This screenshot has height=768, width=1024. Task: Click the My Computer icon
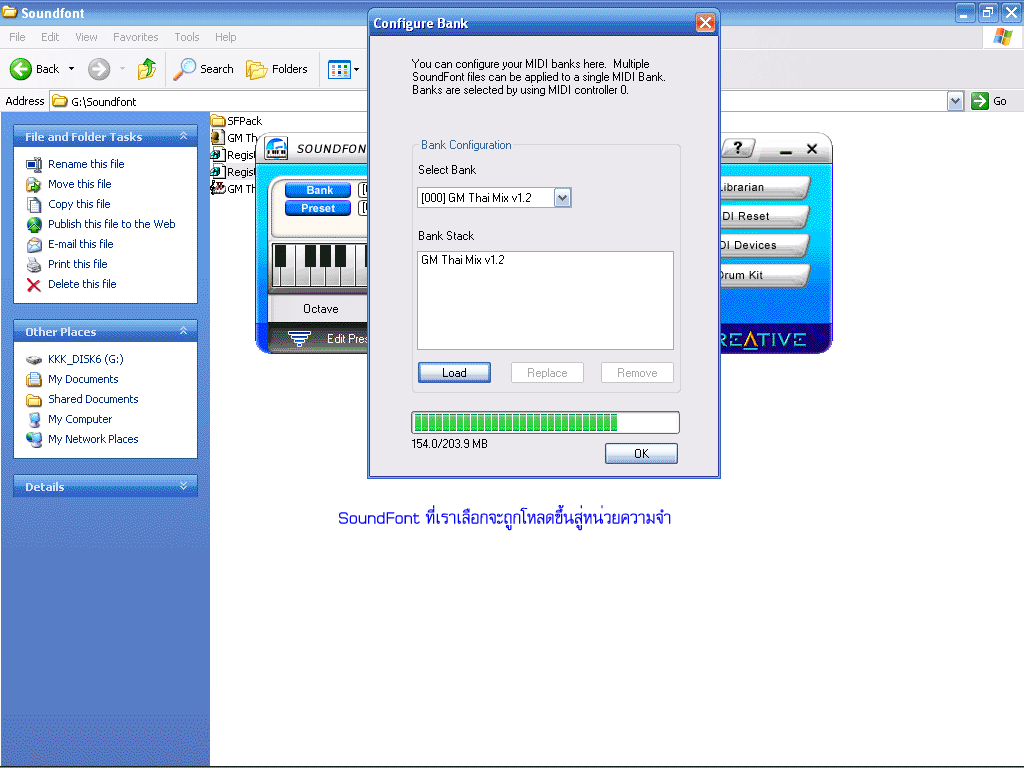(34, 420)
